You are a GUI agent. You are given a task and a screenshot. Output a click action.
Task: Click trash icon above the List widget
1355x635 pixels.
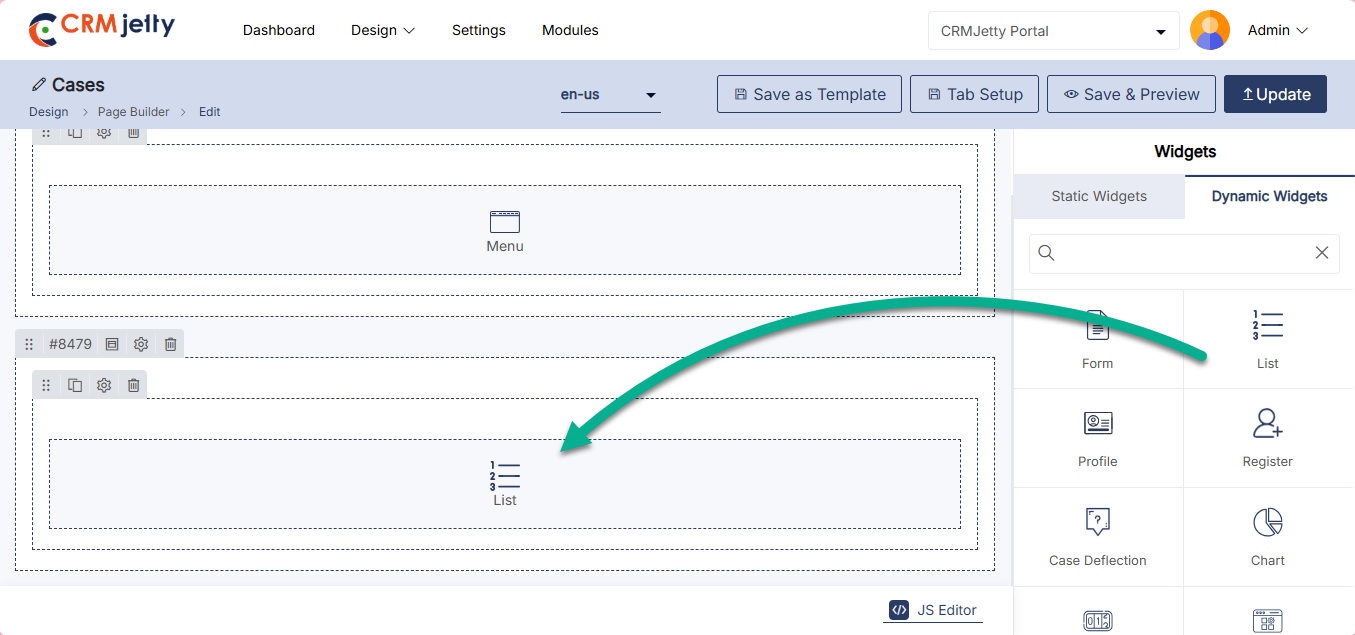tap(133, 385)
